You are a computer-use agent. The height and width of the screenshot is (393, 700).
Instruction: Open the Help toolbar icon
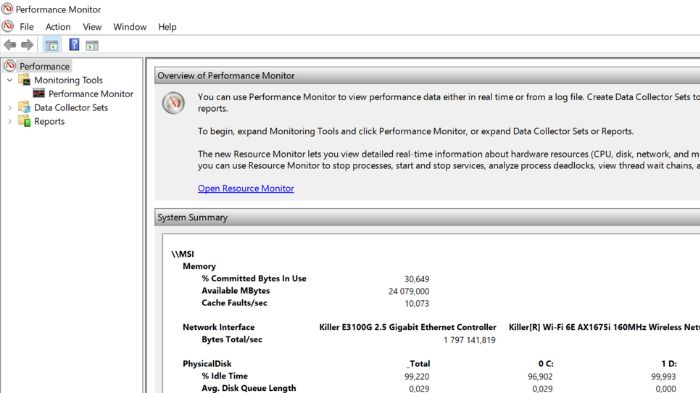(x=74, y=45)
